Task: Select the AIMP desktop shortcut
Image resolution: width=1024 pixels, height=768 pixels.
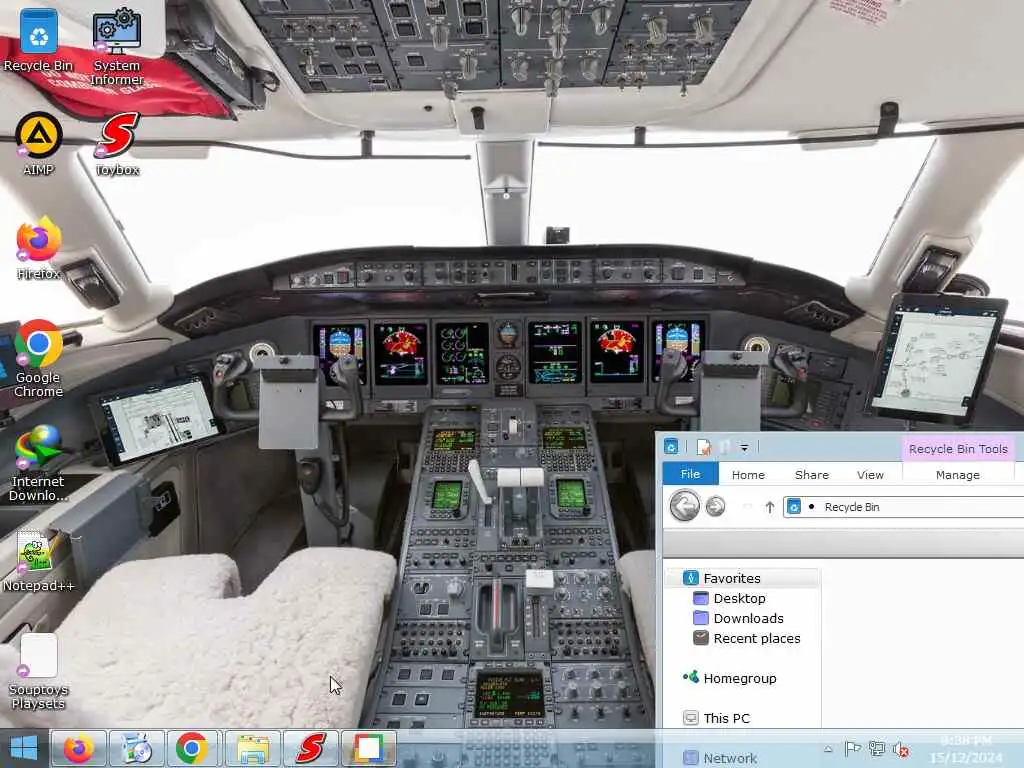Action: point(39,144)
